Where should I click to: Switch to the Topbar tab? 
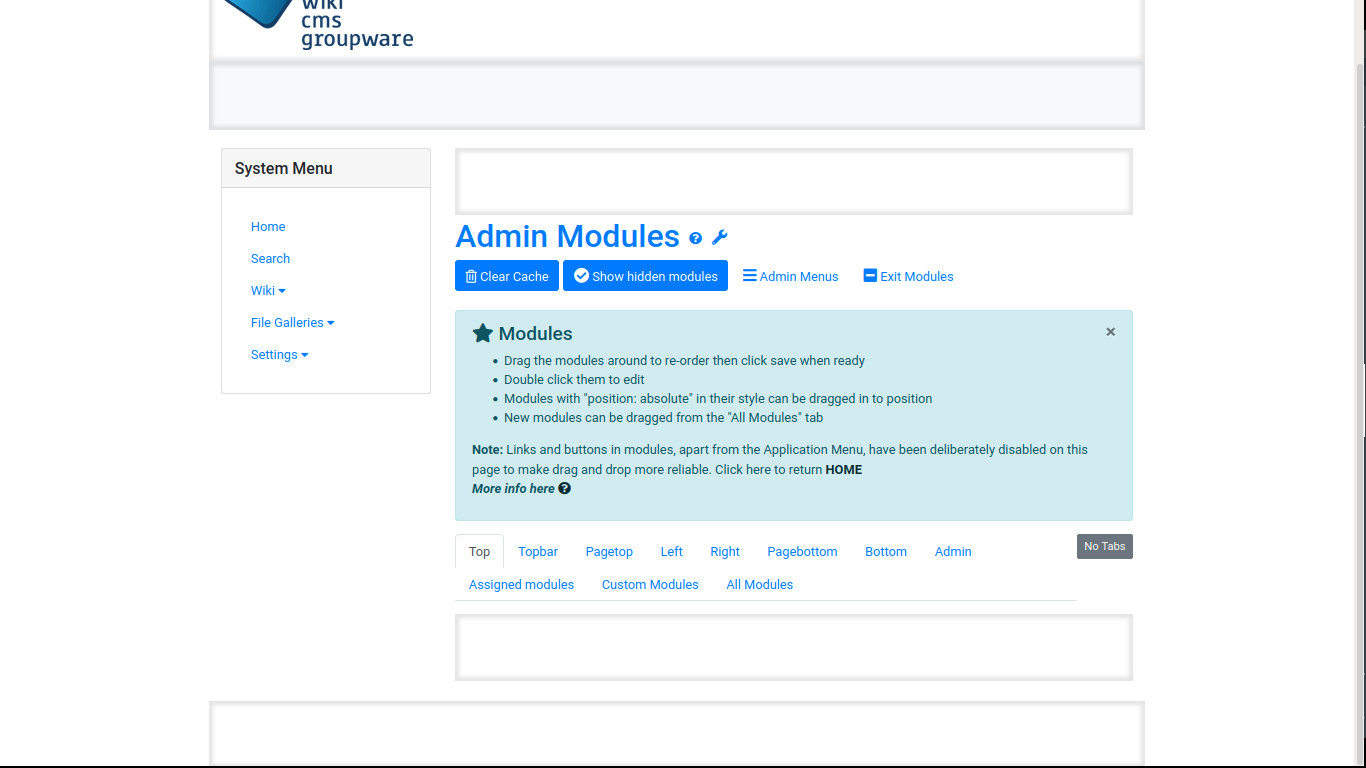point(538,552)
